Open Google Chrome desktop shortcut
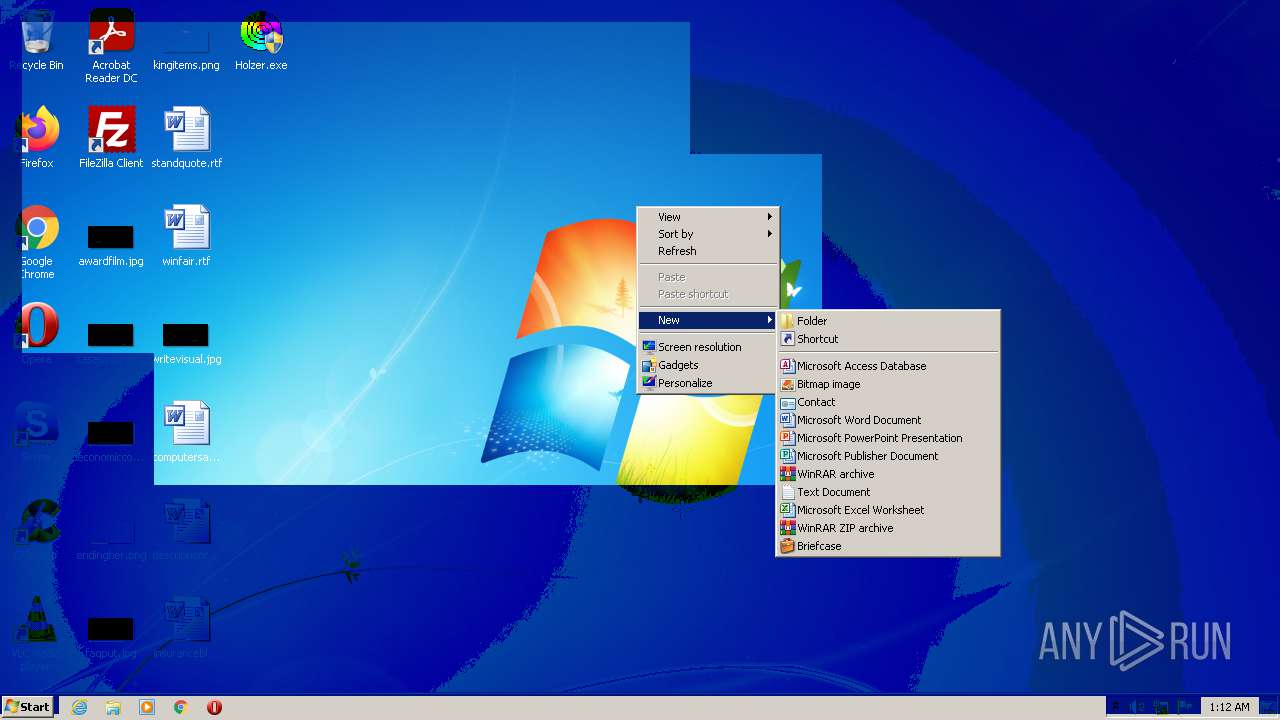 pyautogui.click(x=36, y=243)
